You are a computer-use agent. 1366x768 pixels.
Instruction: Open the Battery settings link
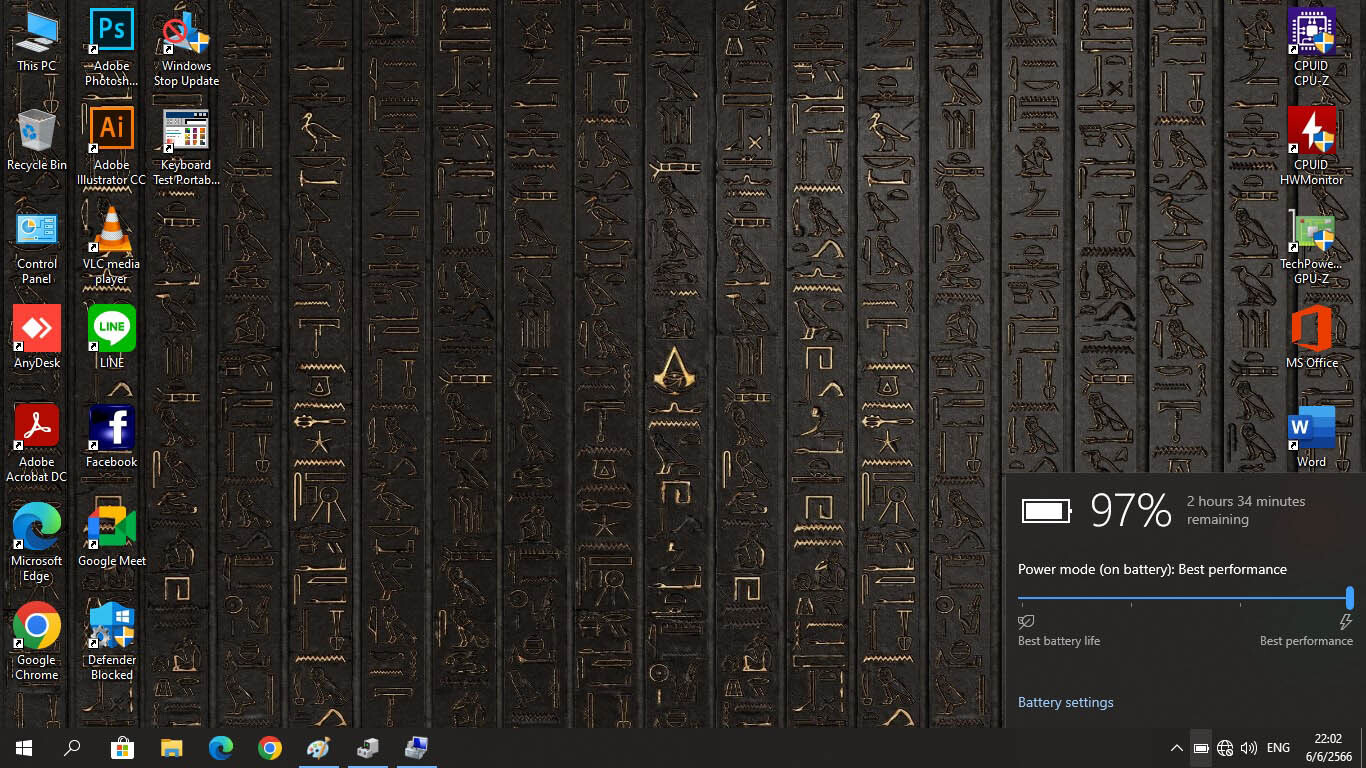point(1065,702)
